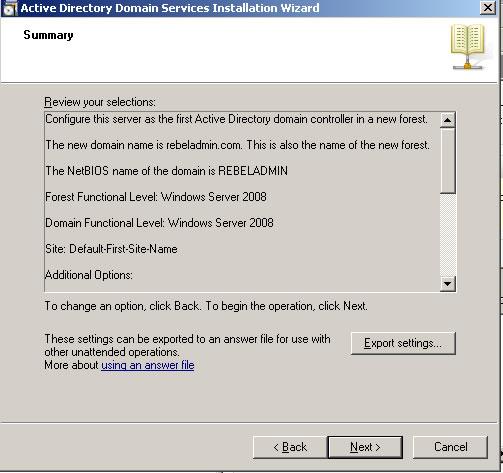Click the summary scrollbar up arrow
The image size is (503, 473).
(447, 120)
